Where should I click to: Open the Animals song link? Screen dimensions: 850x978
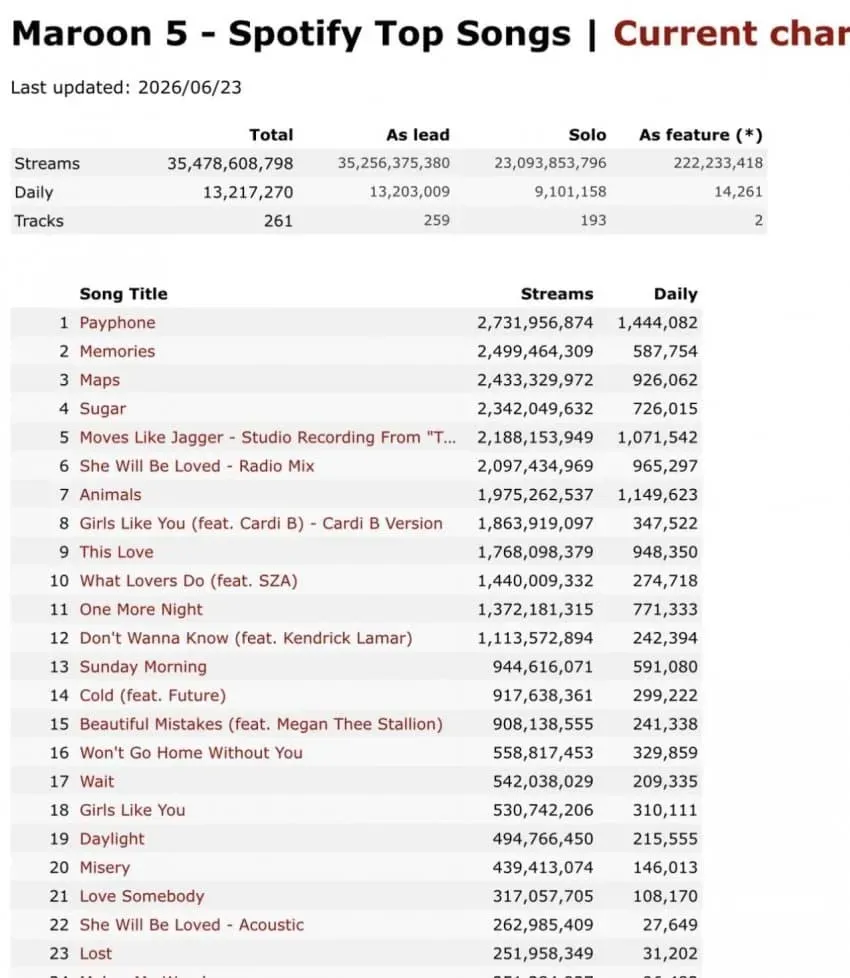pos(110,495)
